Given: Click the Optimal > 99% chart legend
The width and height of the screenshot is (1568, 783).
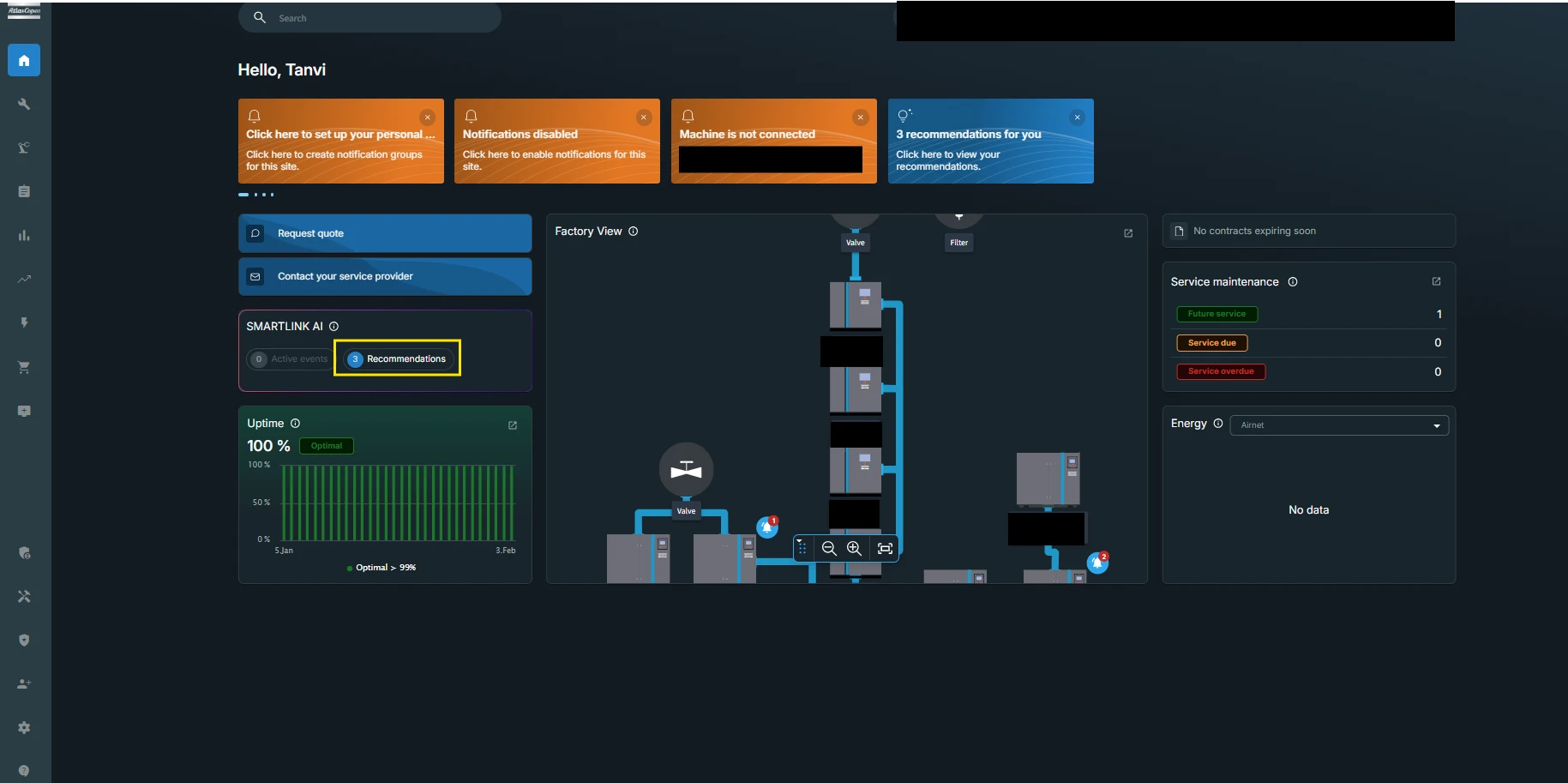Looking at the screenshot, I should coord(381,568).
